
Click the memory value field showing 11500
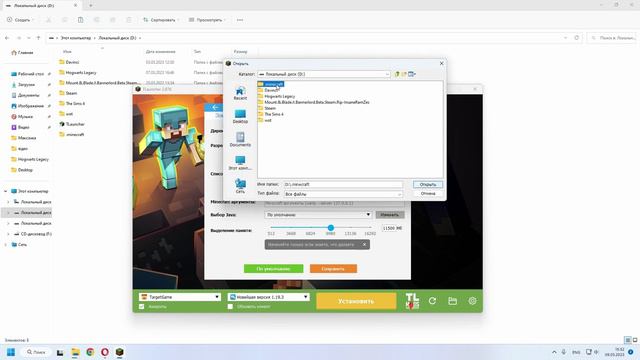pos(393,228)
